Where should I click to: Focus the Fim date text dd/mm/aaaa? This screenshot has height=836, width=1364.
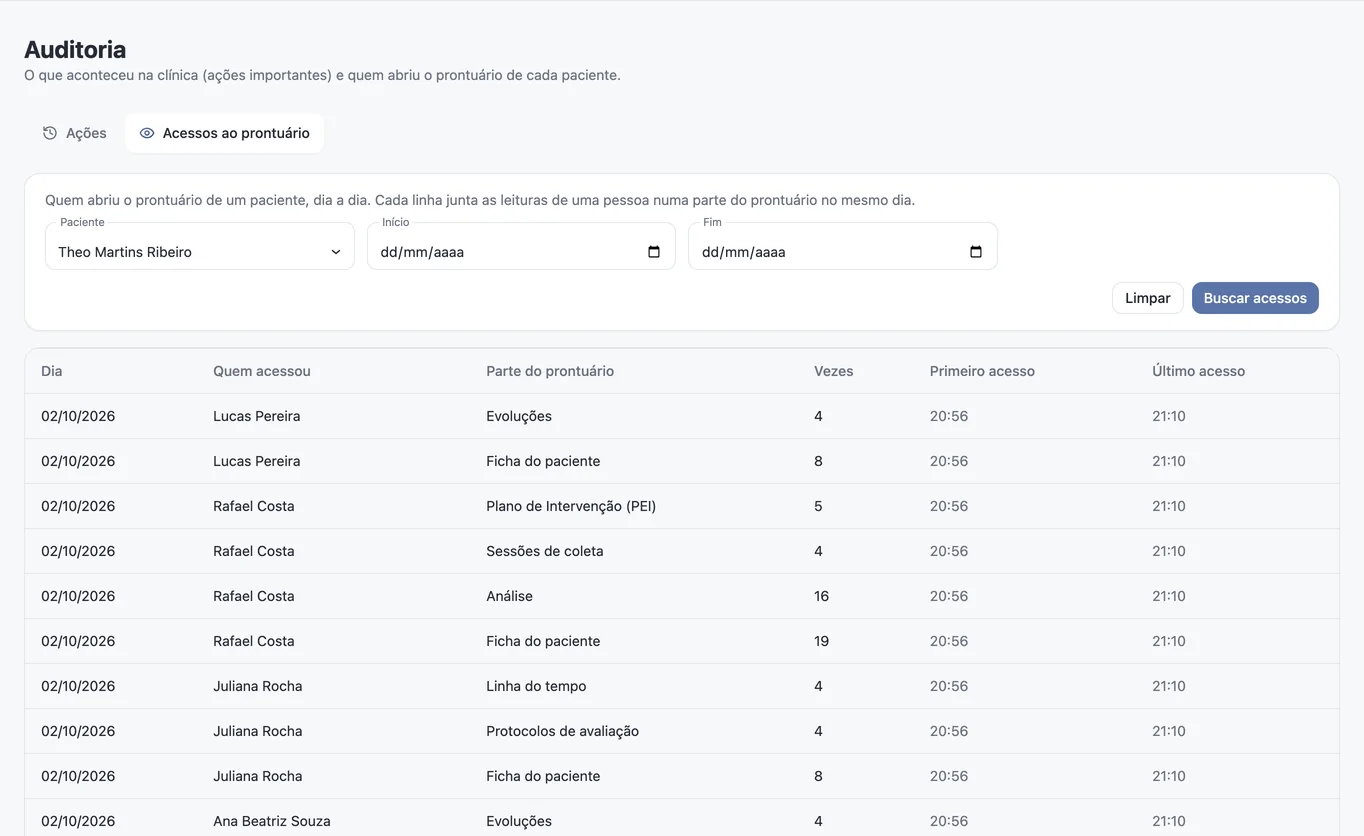(744, 252)
